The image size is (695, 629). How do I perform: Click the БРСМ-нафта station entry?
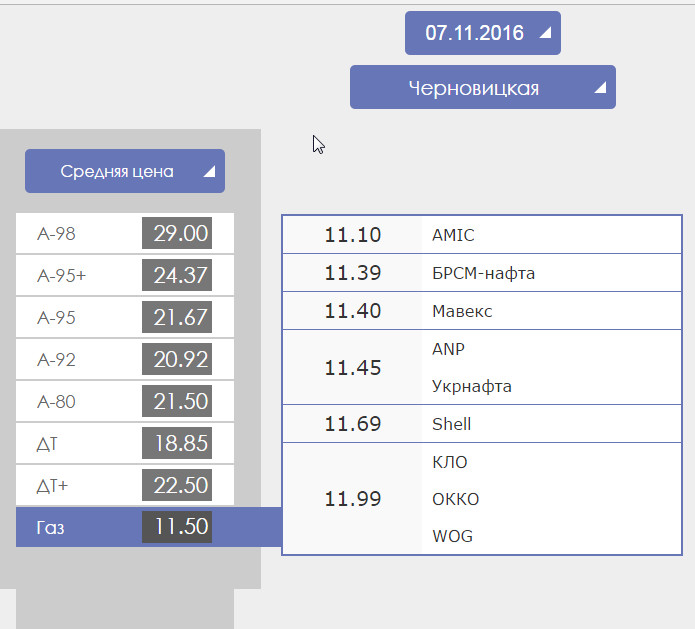click(x=475, y=273)
